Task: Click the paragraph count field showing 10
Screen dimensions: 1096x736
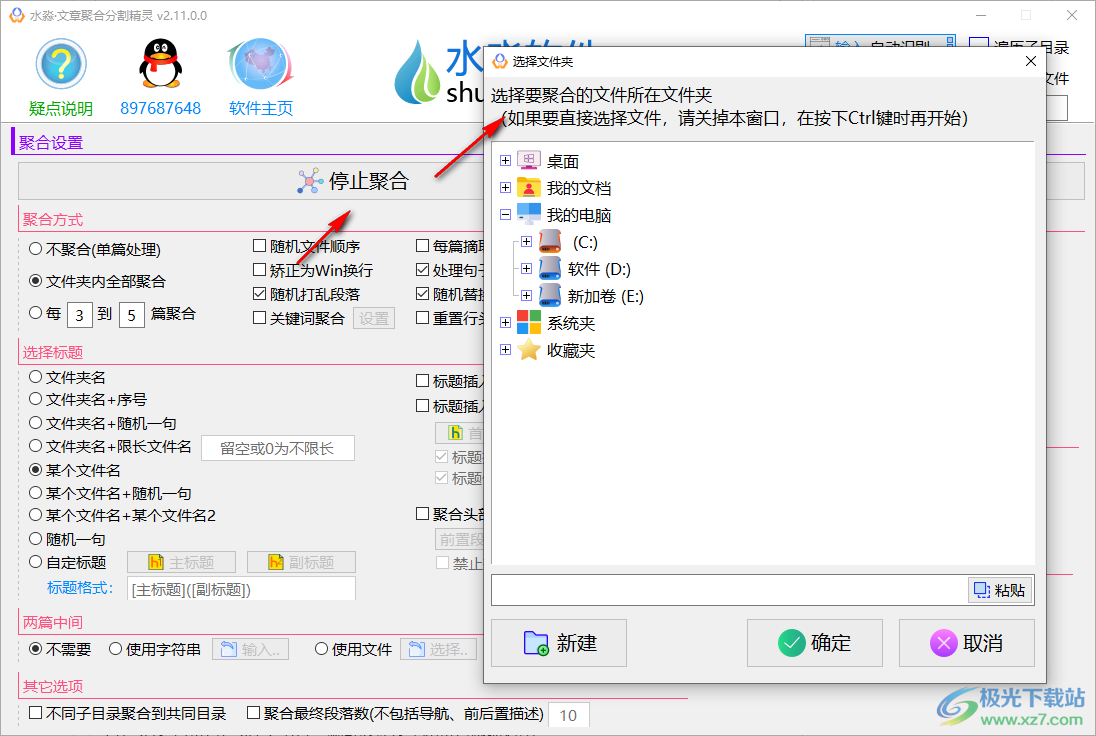Action: [568, 715]
